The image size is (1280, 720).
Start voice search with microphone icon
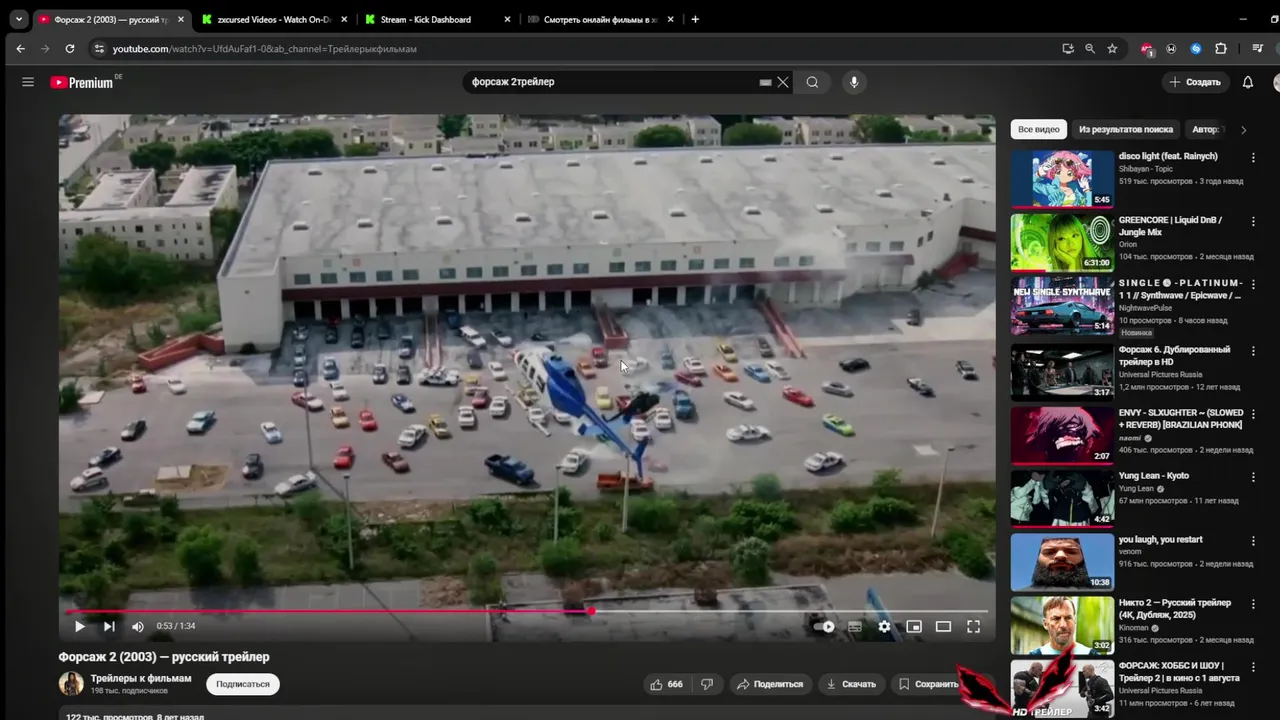(853, 82)
